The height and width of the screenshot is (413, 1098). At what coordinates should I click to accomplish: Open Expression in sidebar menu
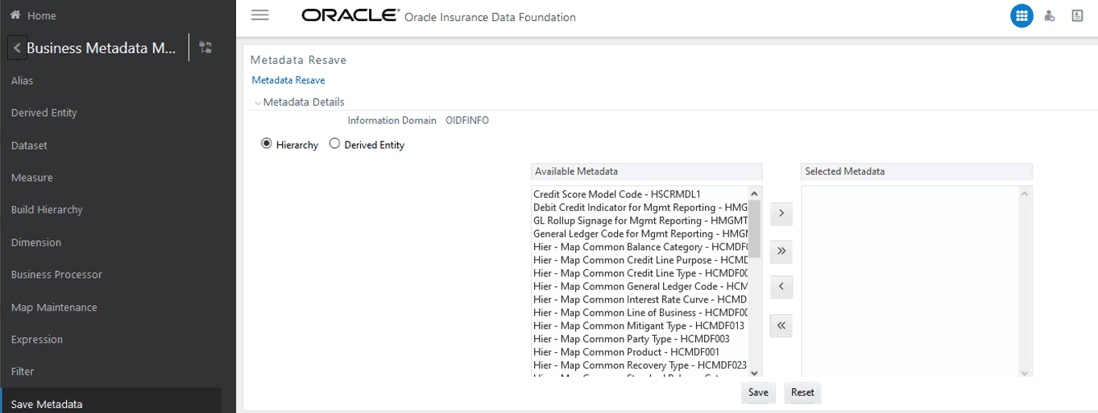37,340
